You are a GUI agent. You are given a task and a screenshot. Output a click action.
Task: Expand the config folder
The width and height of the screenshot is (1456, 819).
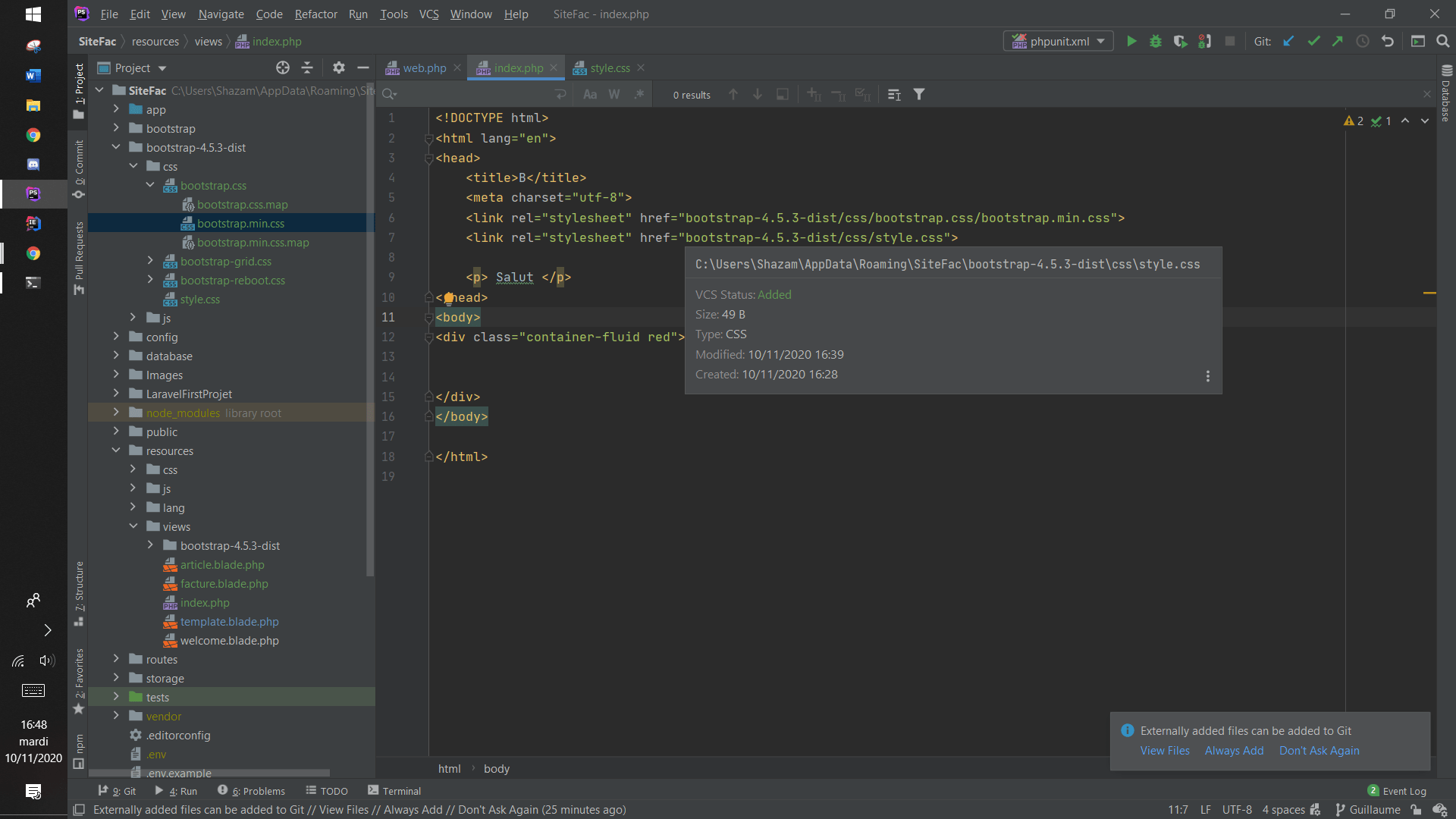(116, 337)
